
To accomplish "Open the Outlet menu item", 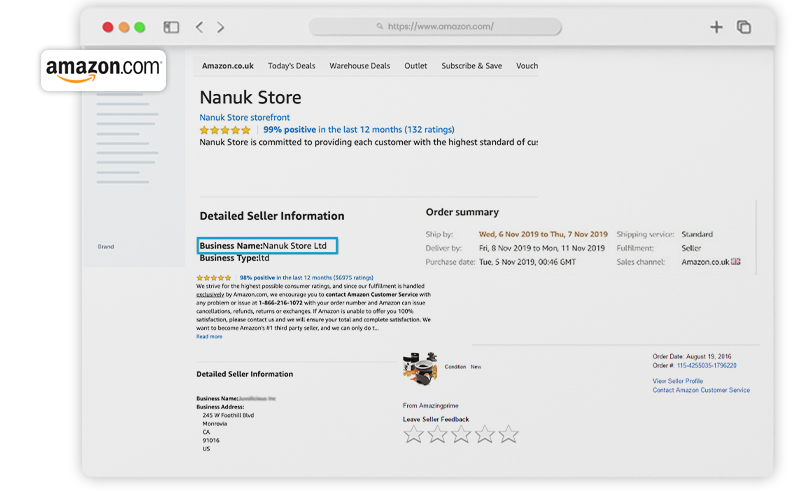I will [x=416, y=66].
